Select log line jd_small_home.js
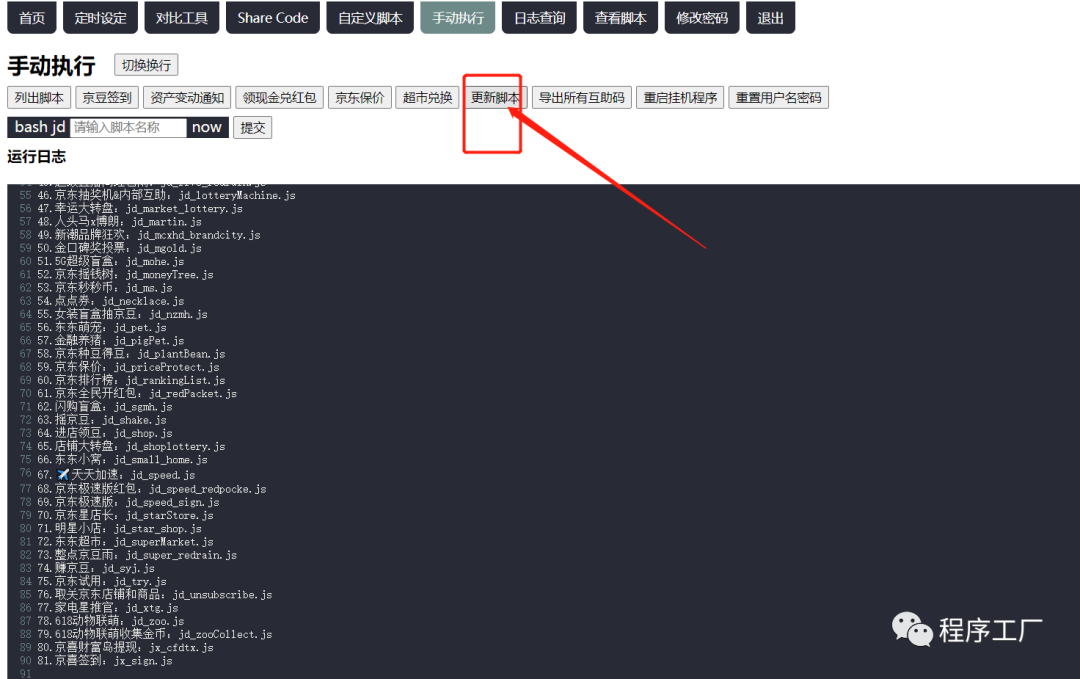The image size is (1080, 679). click(122, 460)
